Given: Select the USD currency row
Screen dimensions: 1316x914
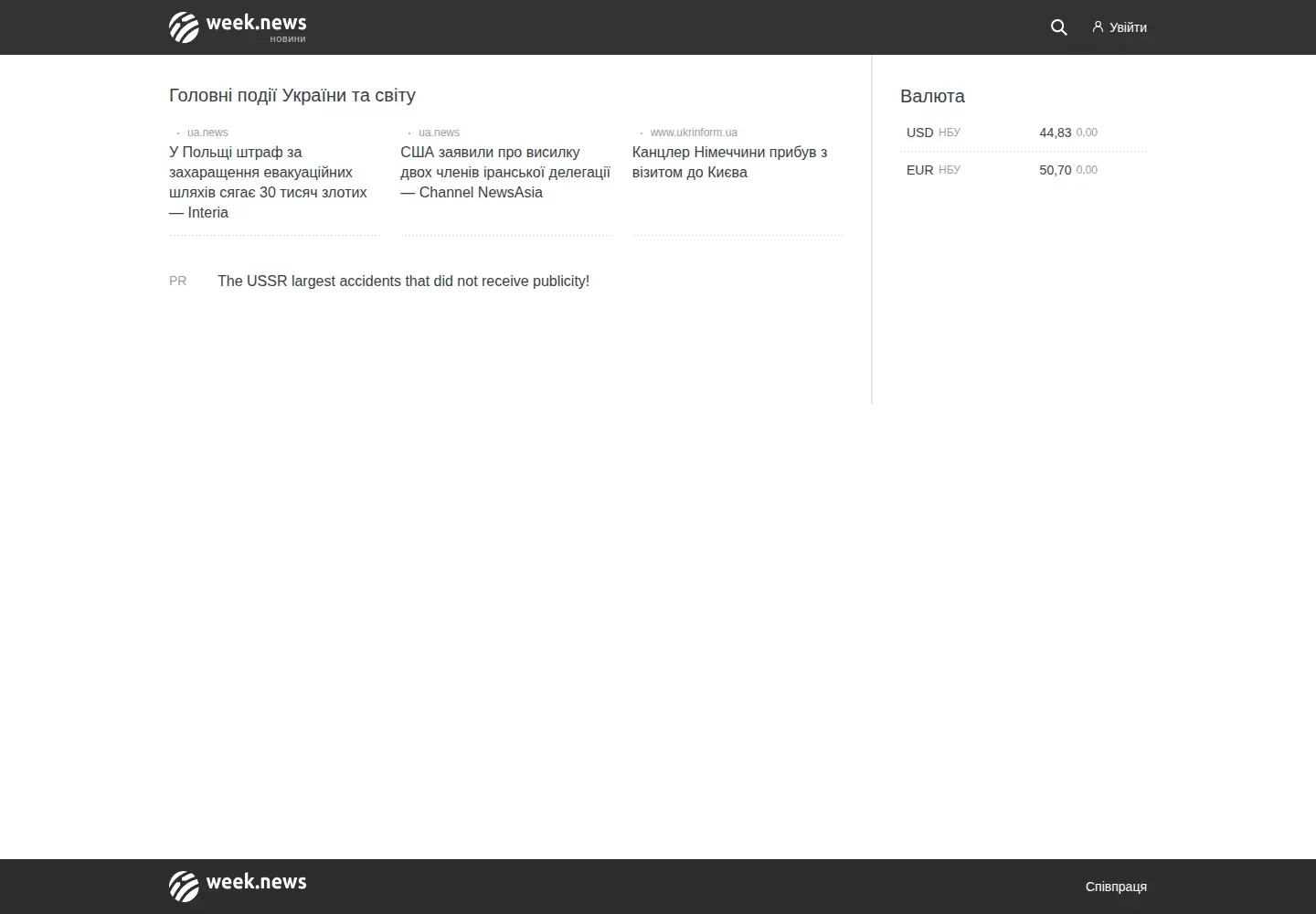Looking at the screenshot, I should (1024, 133).
